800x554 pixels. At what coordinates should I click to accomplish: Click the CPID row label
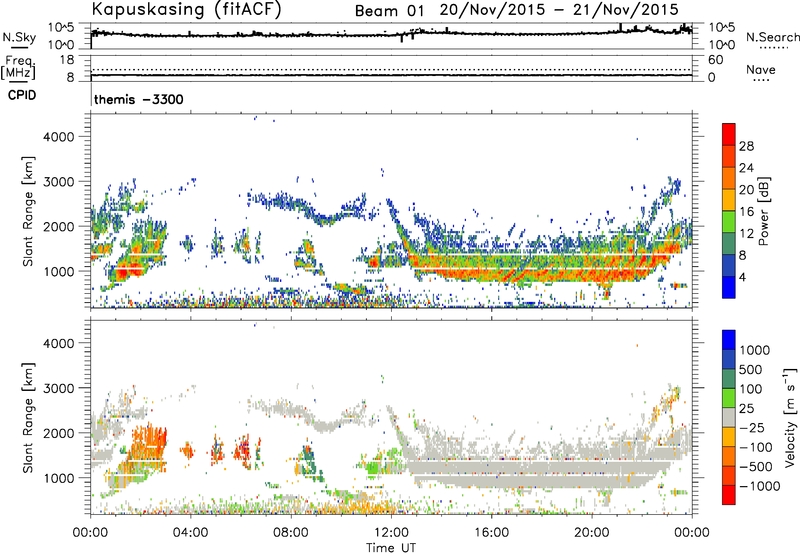coord(22,95)
